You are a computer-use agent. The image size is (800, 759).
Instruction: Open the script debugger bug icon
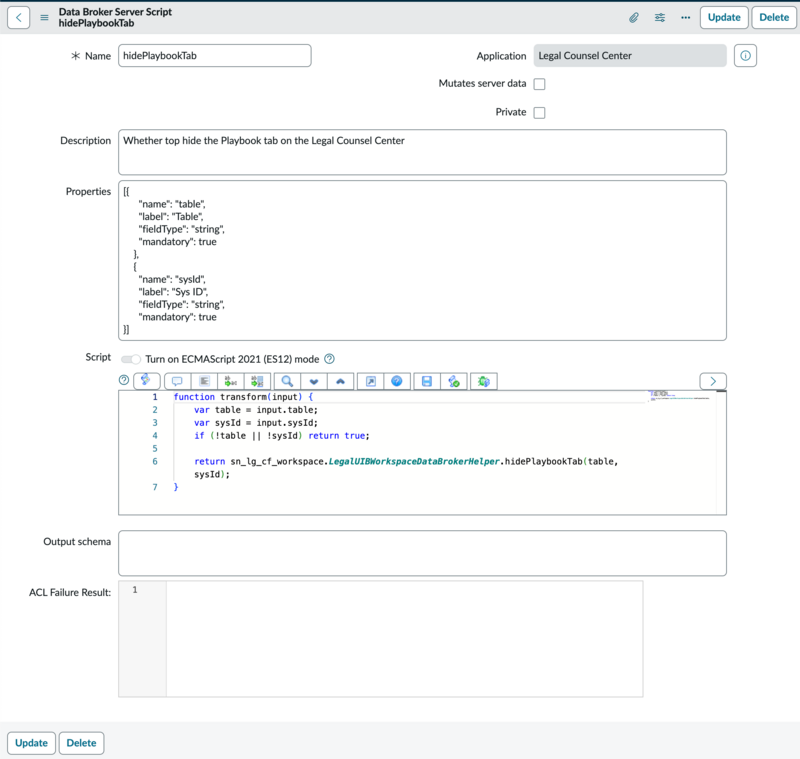point(484,381)
